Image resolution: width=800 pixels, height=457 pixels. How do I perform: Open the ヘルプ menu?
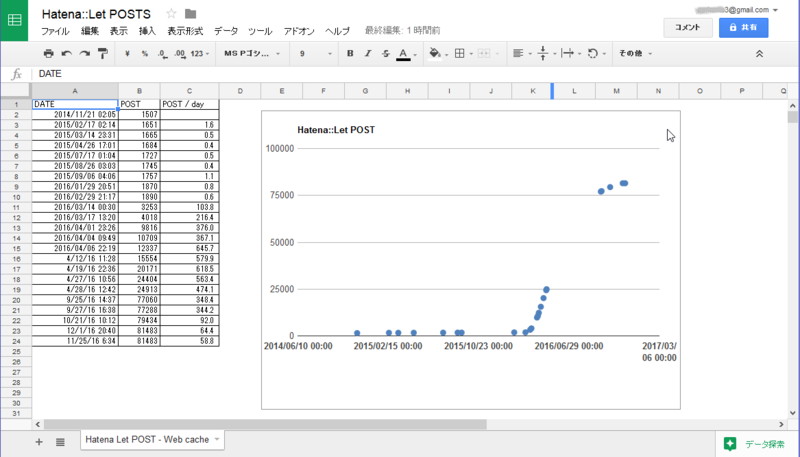[337, 31]
